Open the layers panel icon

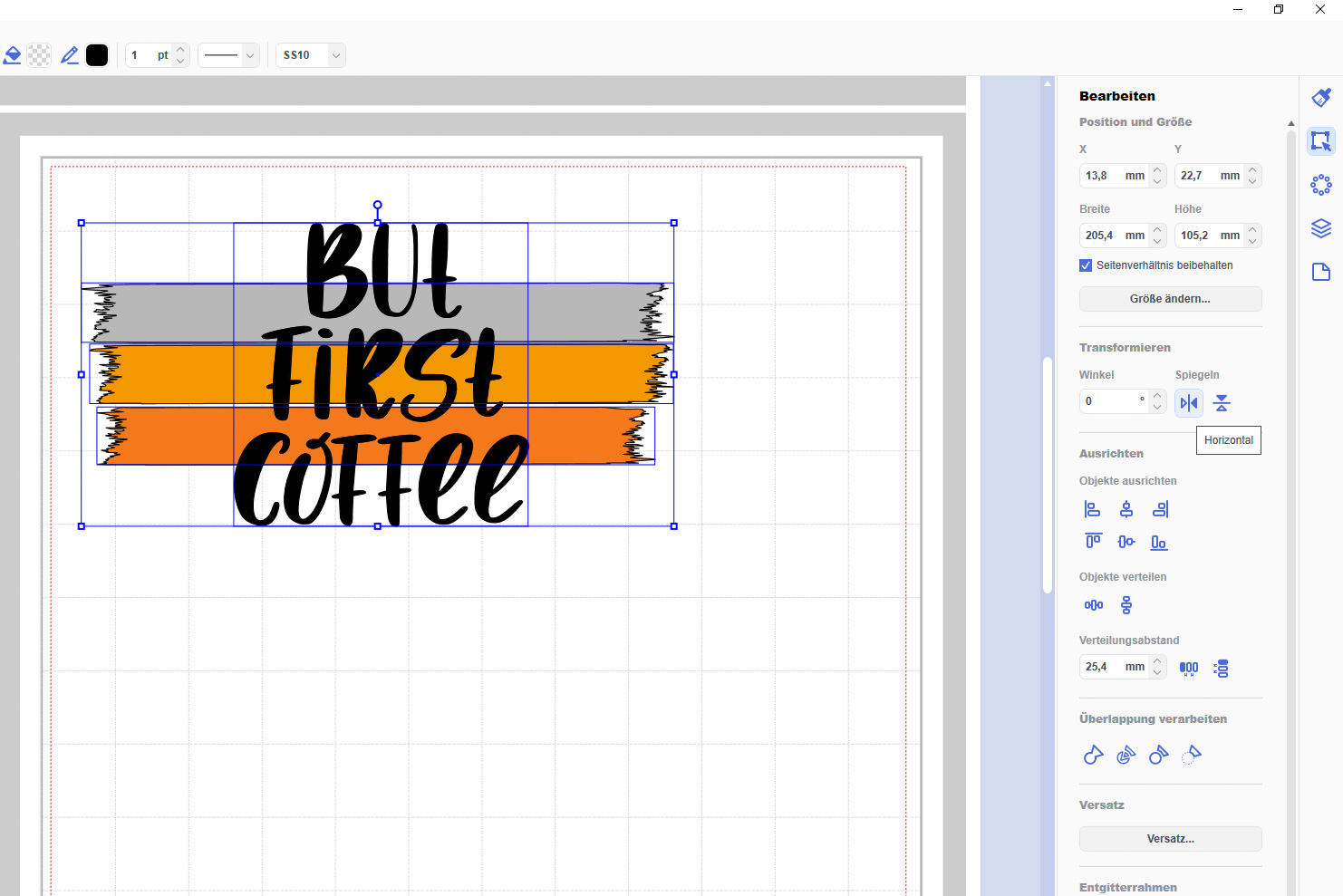point(1320,228)
